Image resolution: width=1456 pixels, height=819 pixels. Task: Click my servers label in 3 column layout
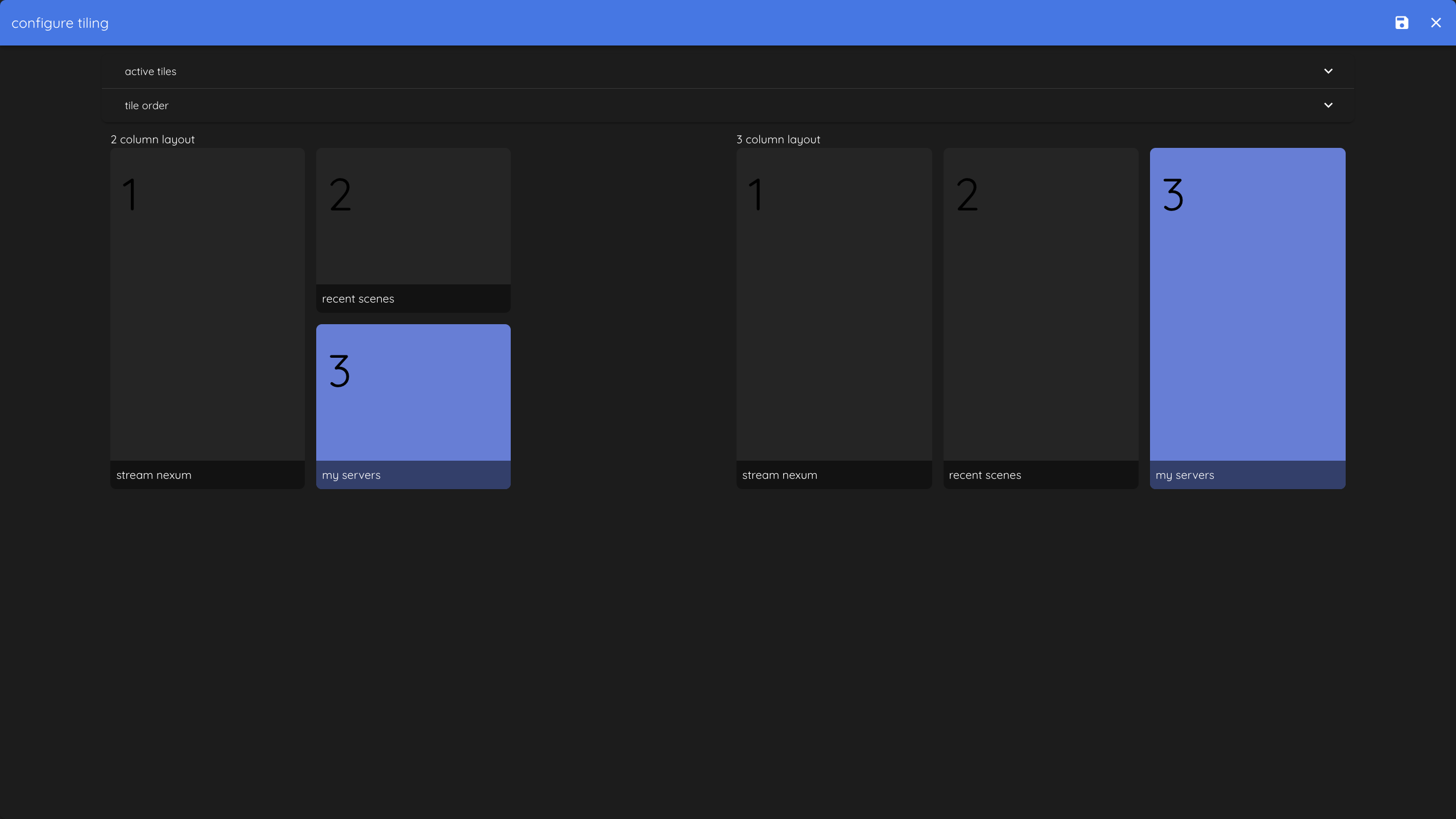(x=1185, y=475)
